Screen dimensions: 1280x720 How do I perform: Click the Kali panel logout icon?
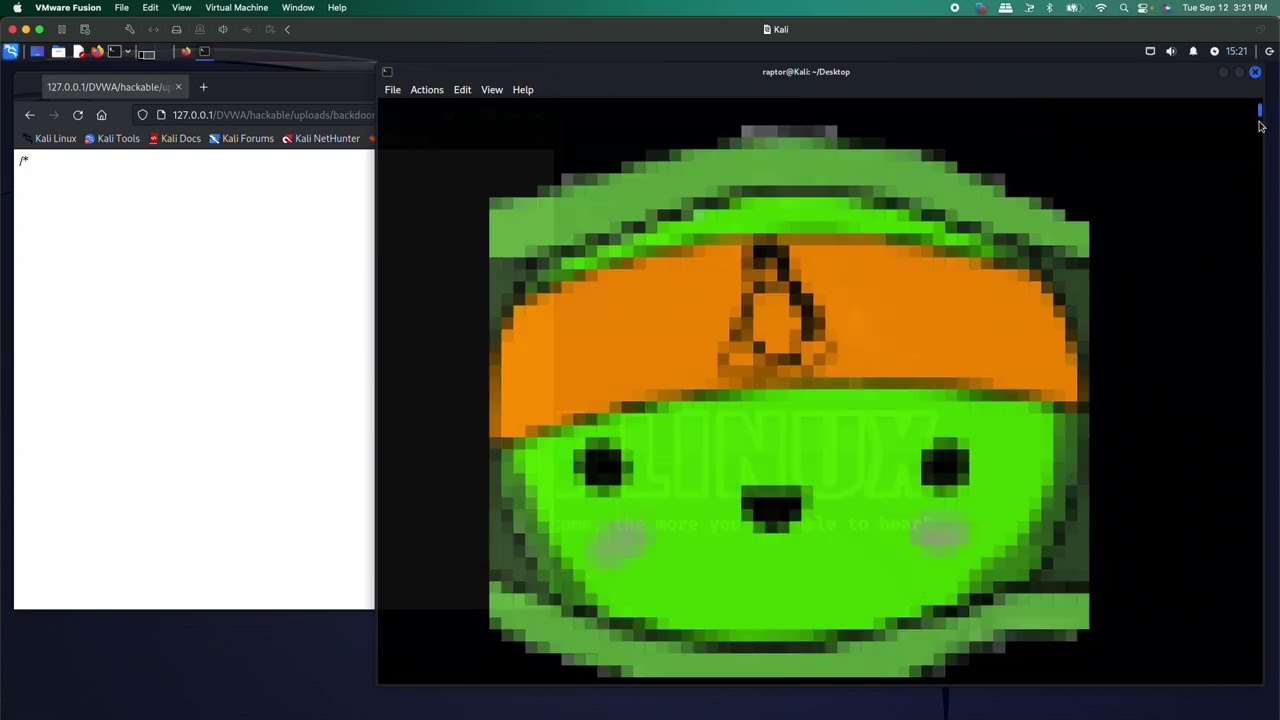(x=1269, y=51)
